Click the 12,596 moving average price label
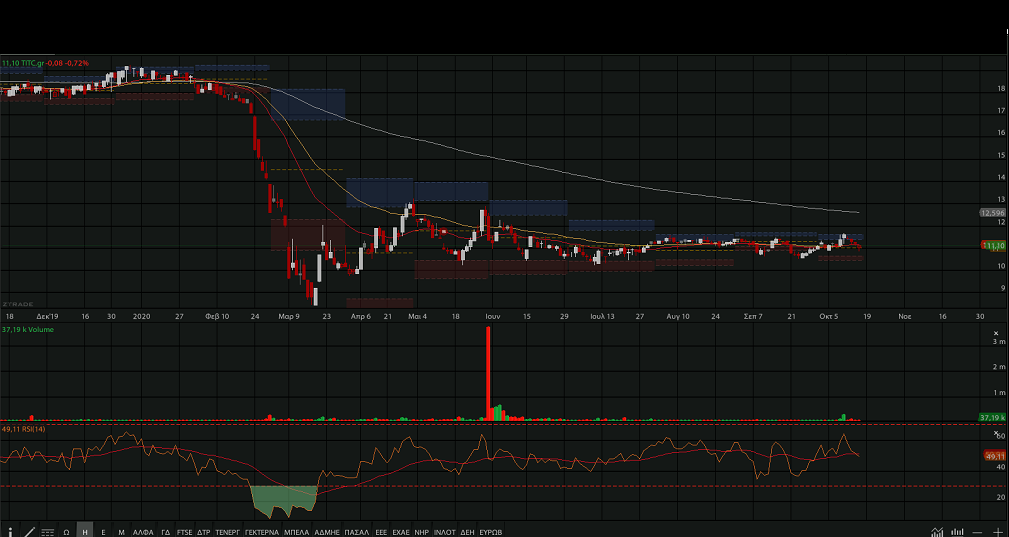Screen dimensions: 1009x537 [x=992, y=212]
